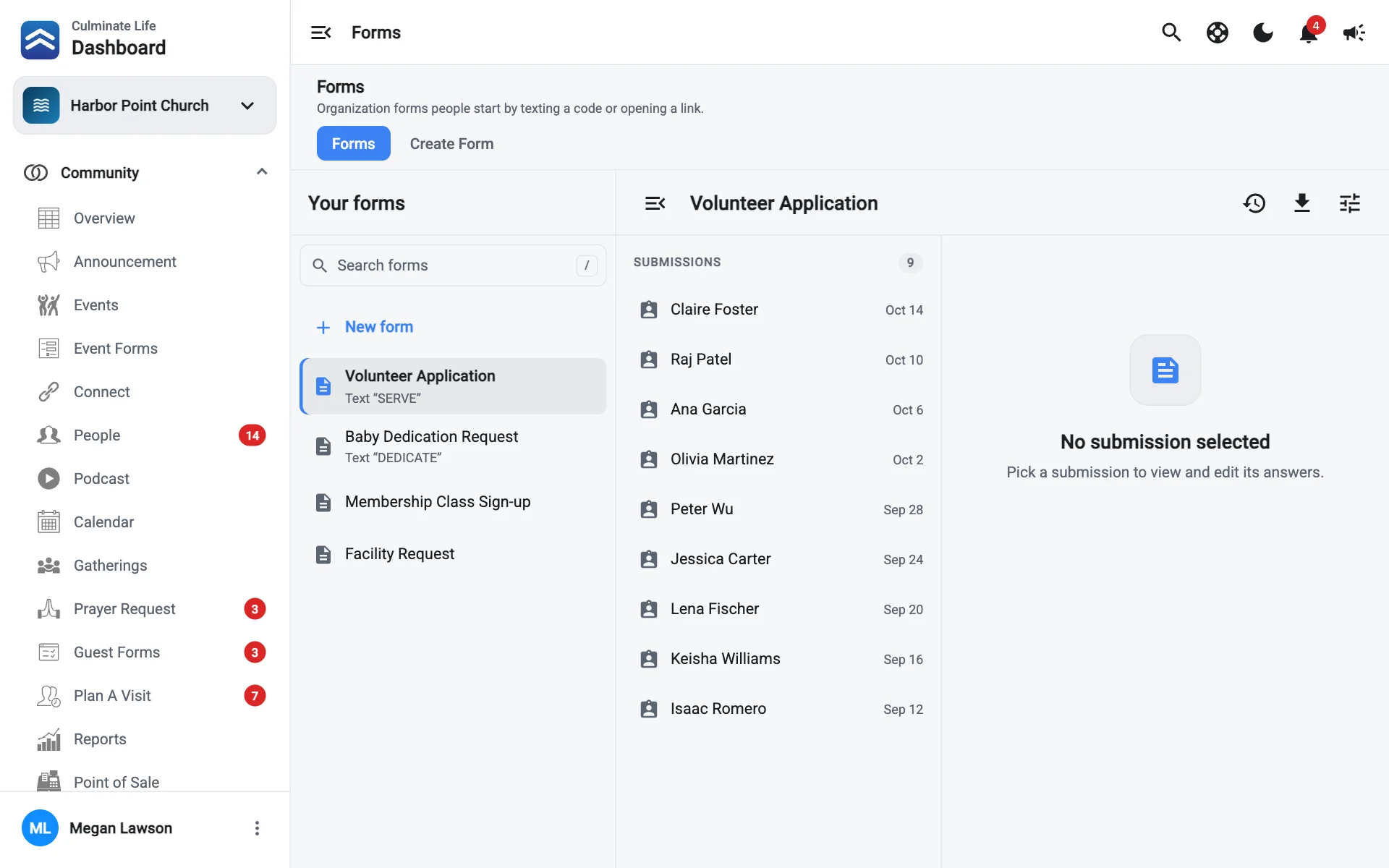Open Events in sidebar

point(145,305)
